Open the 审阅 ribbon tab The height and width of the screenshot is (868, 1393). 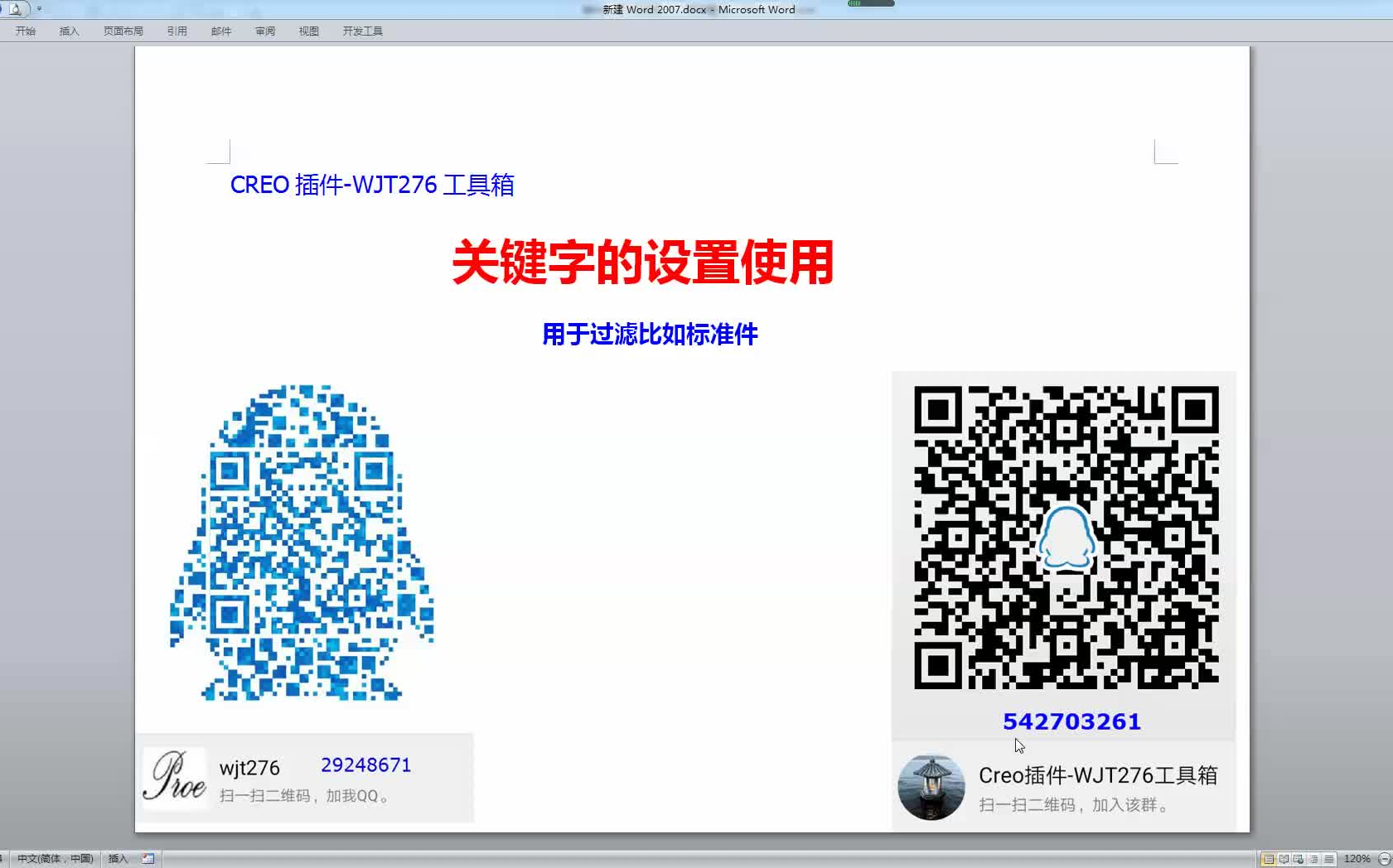point(265,31)
